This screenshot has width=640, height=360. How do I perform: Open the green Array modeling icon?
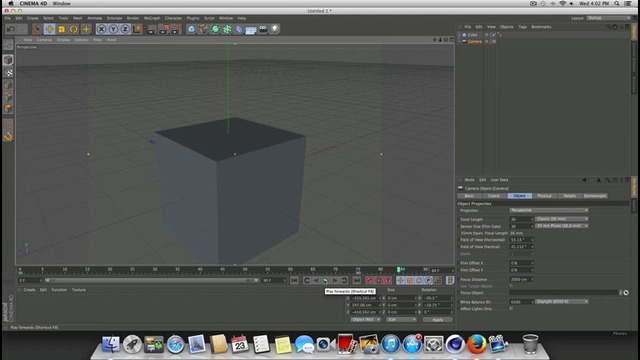pos(227,29)
